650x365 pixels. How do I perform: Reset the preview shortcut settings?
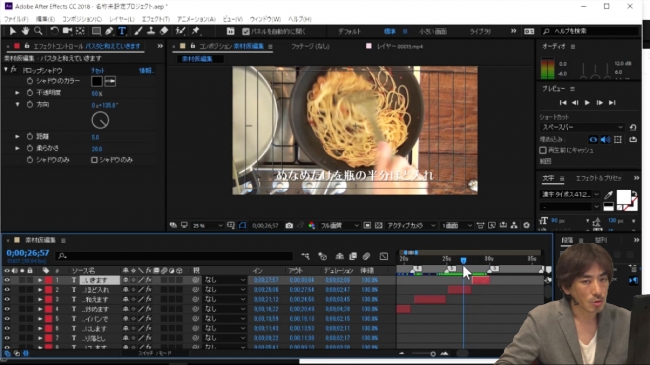tap(633, 127)
